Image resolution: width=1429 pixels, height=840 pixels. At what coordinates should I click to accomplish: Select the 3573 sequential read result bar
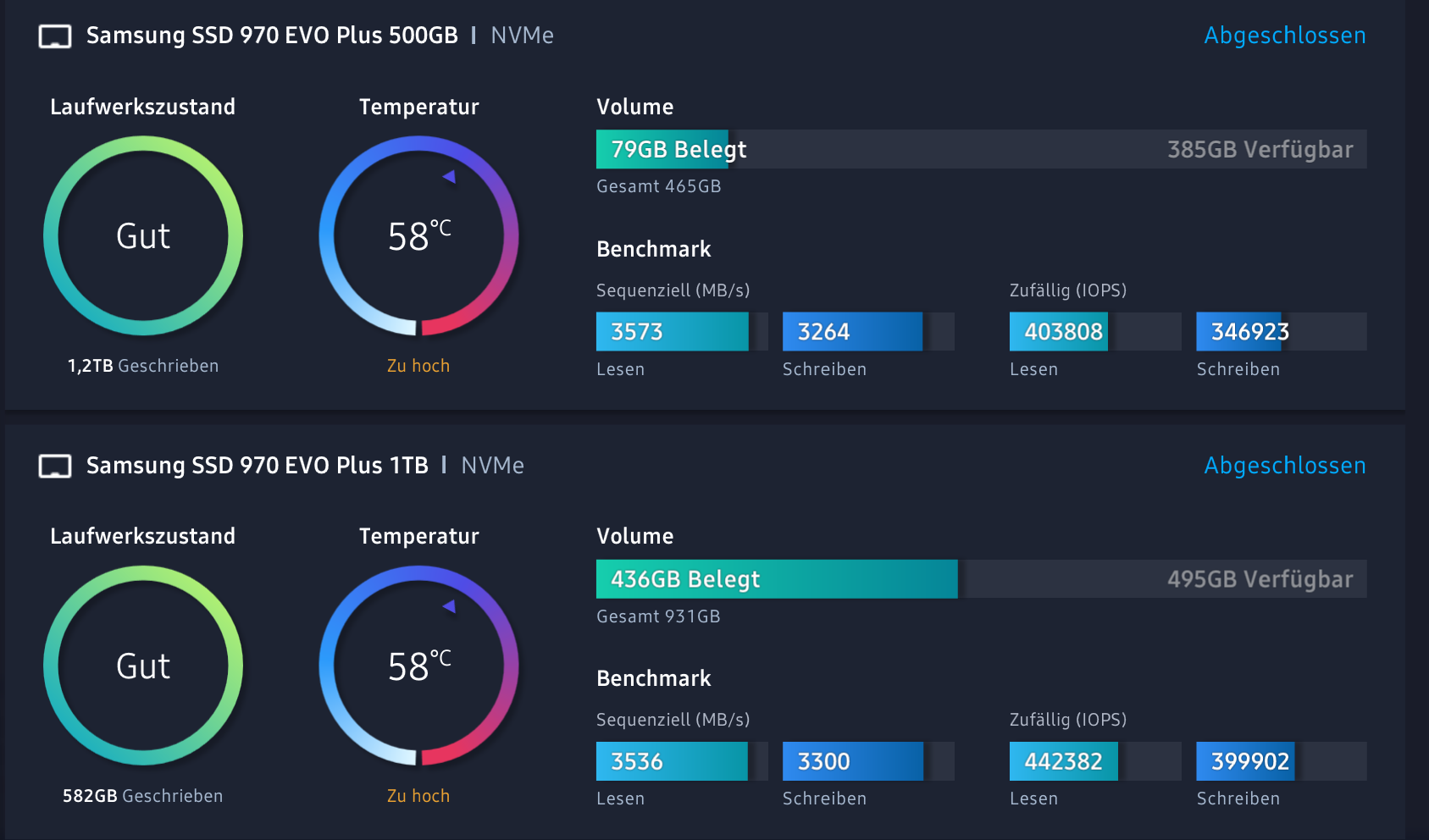point(672,332)
